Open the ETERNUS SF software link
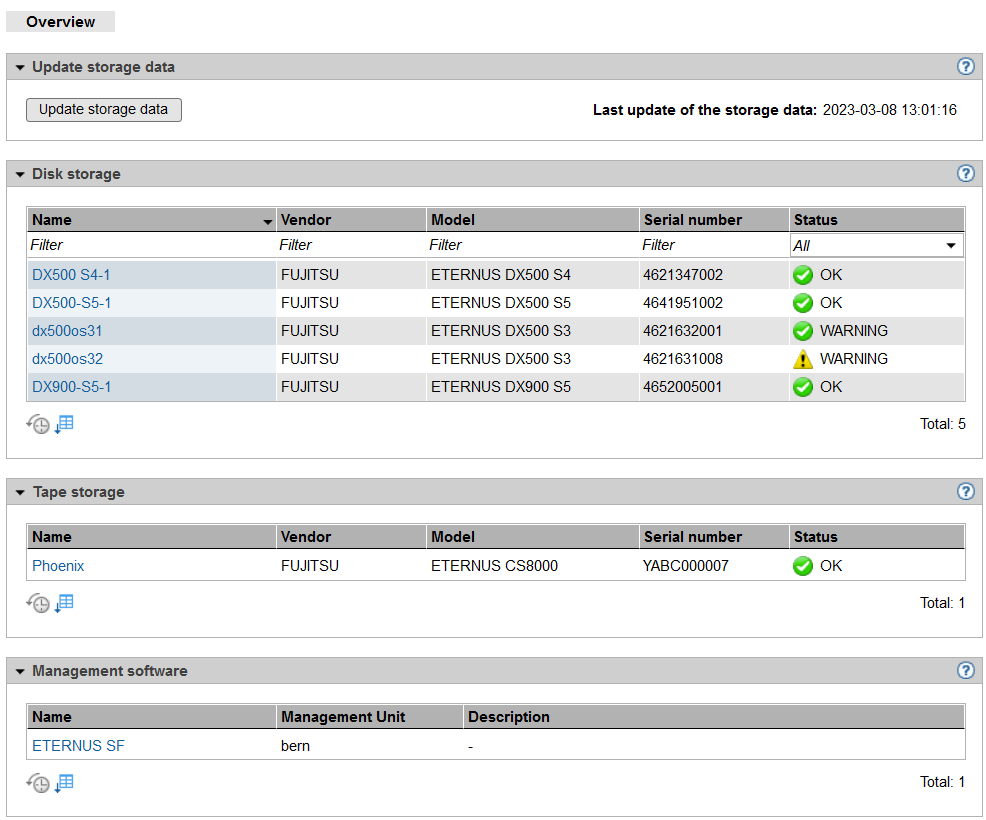The image size is (986, 820). (78, 745)
